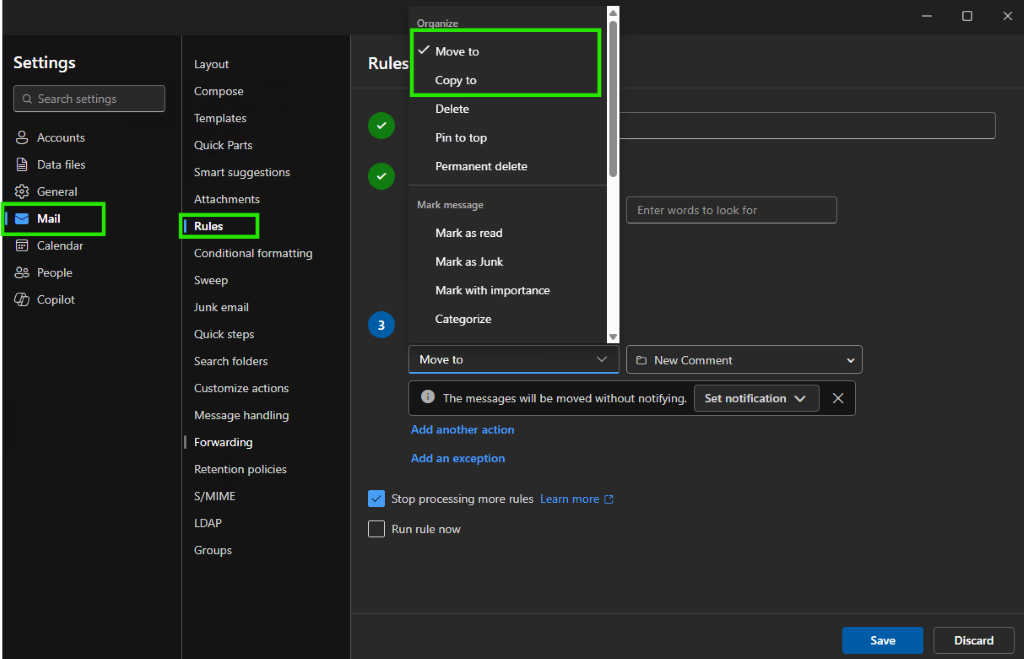Image resolution: width=1024 pixels, height=659 pixels.
Task: Choose the Delete action
Action: pos(506,108)
